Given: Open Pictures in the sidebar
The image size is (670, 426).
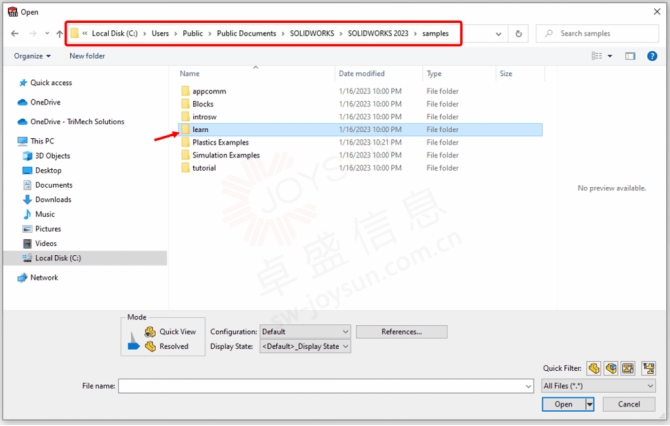Looking at the screenshot, I should tap(48, 229).
